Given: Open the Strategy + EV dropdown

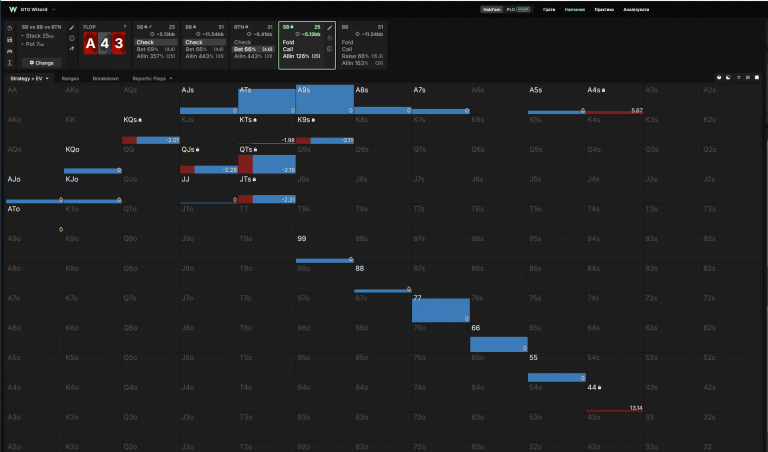Looking at the screenshot, I should pyautogui.click(x=29, y=78).
